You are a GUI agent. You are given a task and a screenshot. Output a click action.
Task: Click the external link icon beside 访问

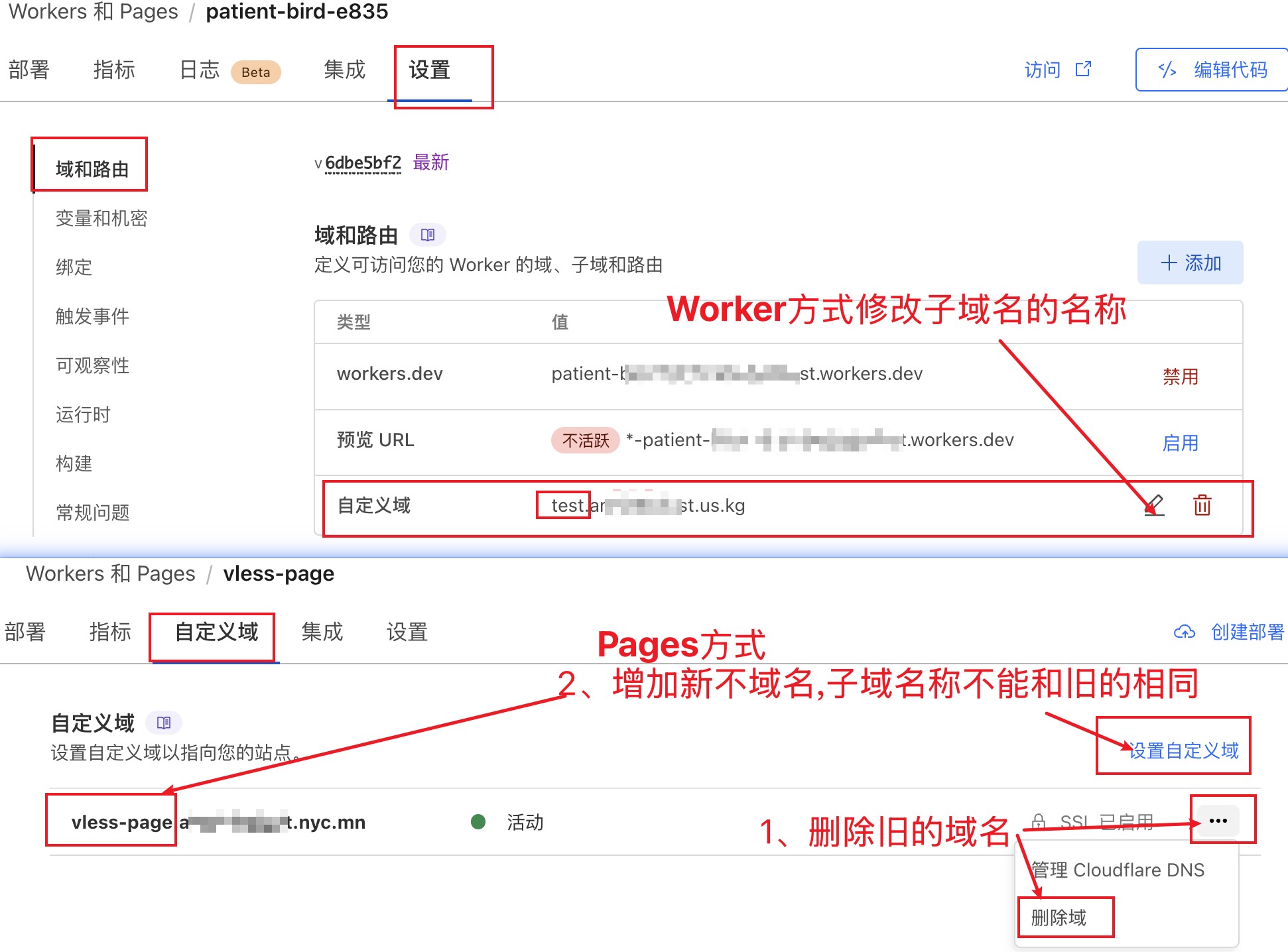point(1083,70)
